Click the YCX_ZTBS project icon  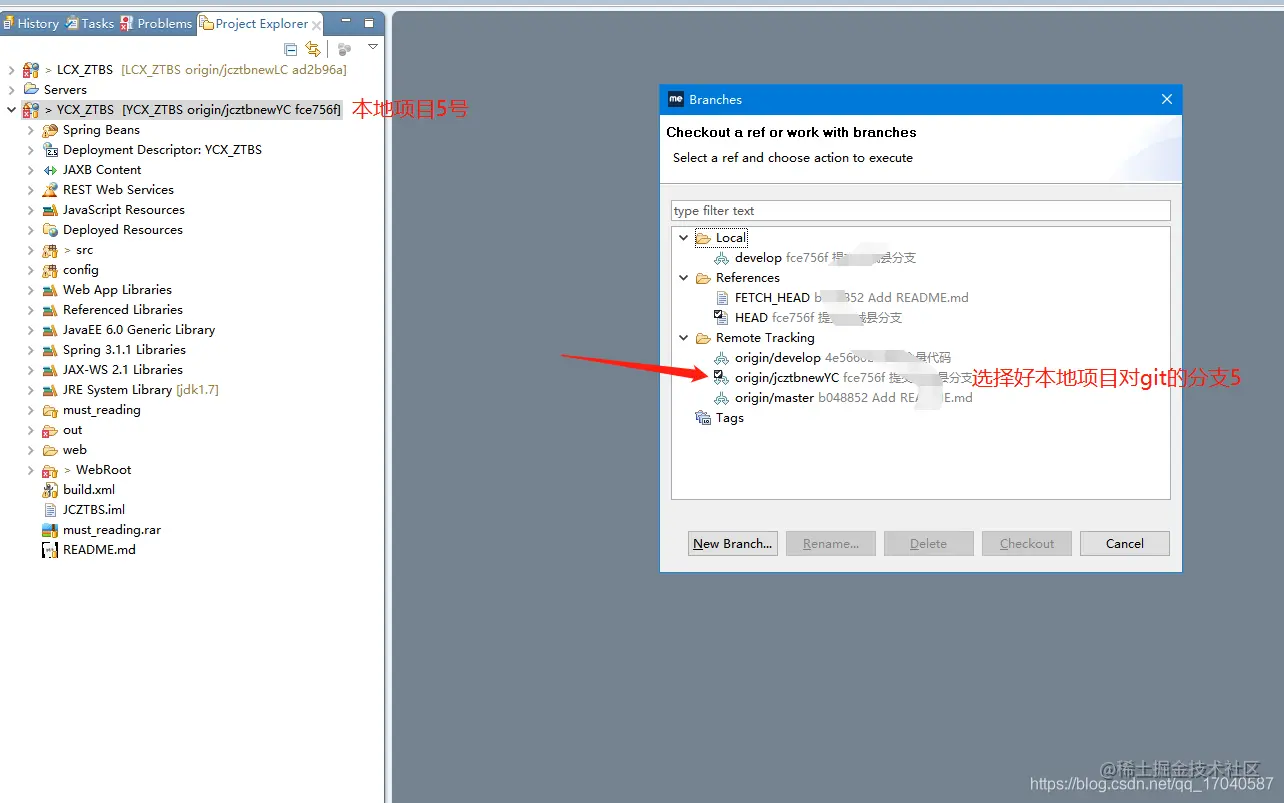pyautogui.click(x=31, y=110)
